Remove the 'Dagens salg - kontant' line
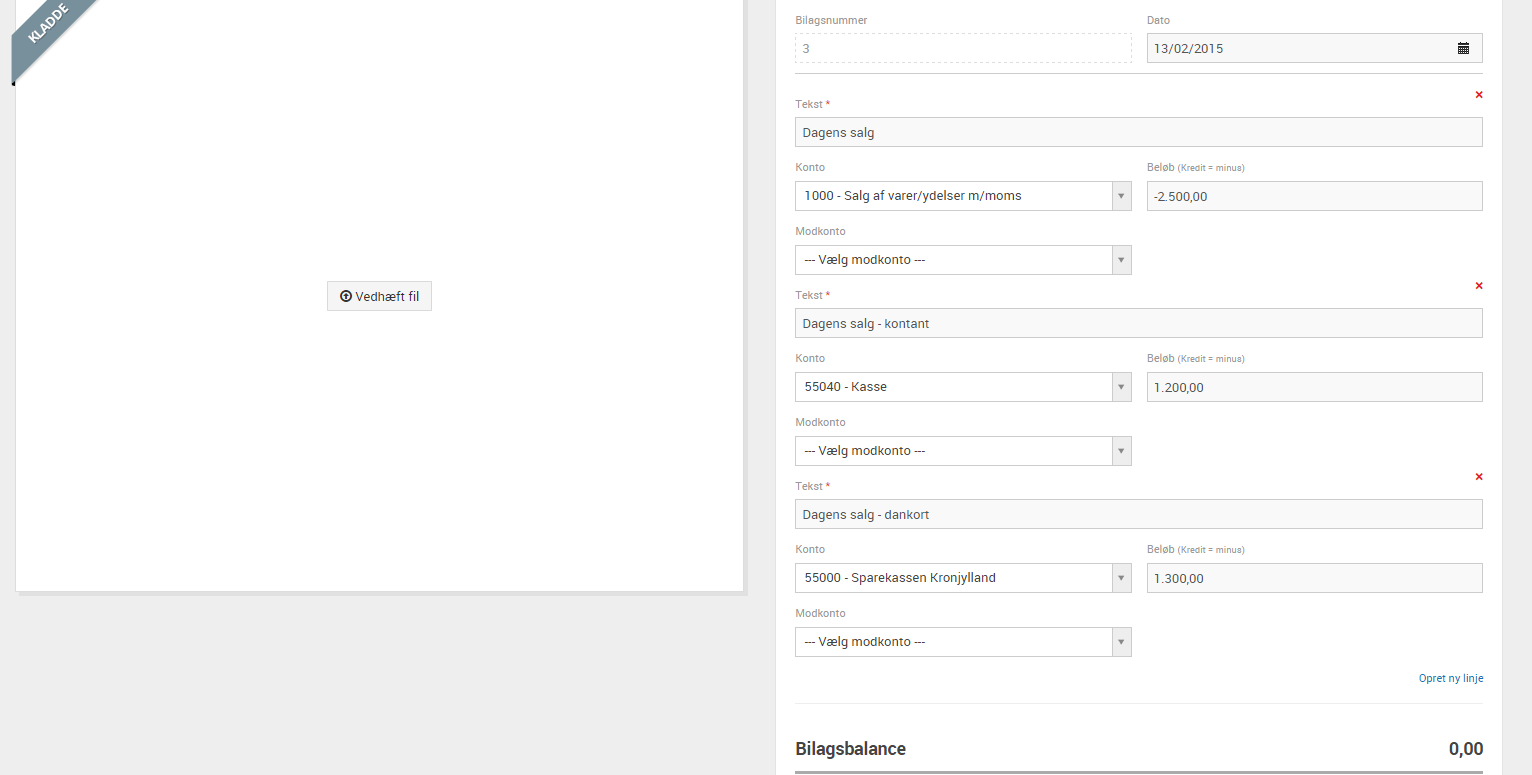Viewport: 1532px width, 775px height. 1479,286
